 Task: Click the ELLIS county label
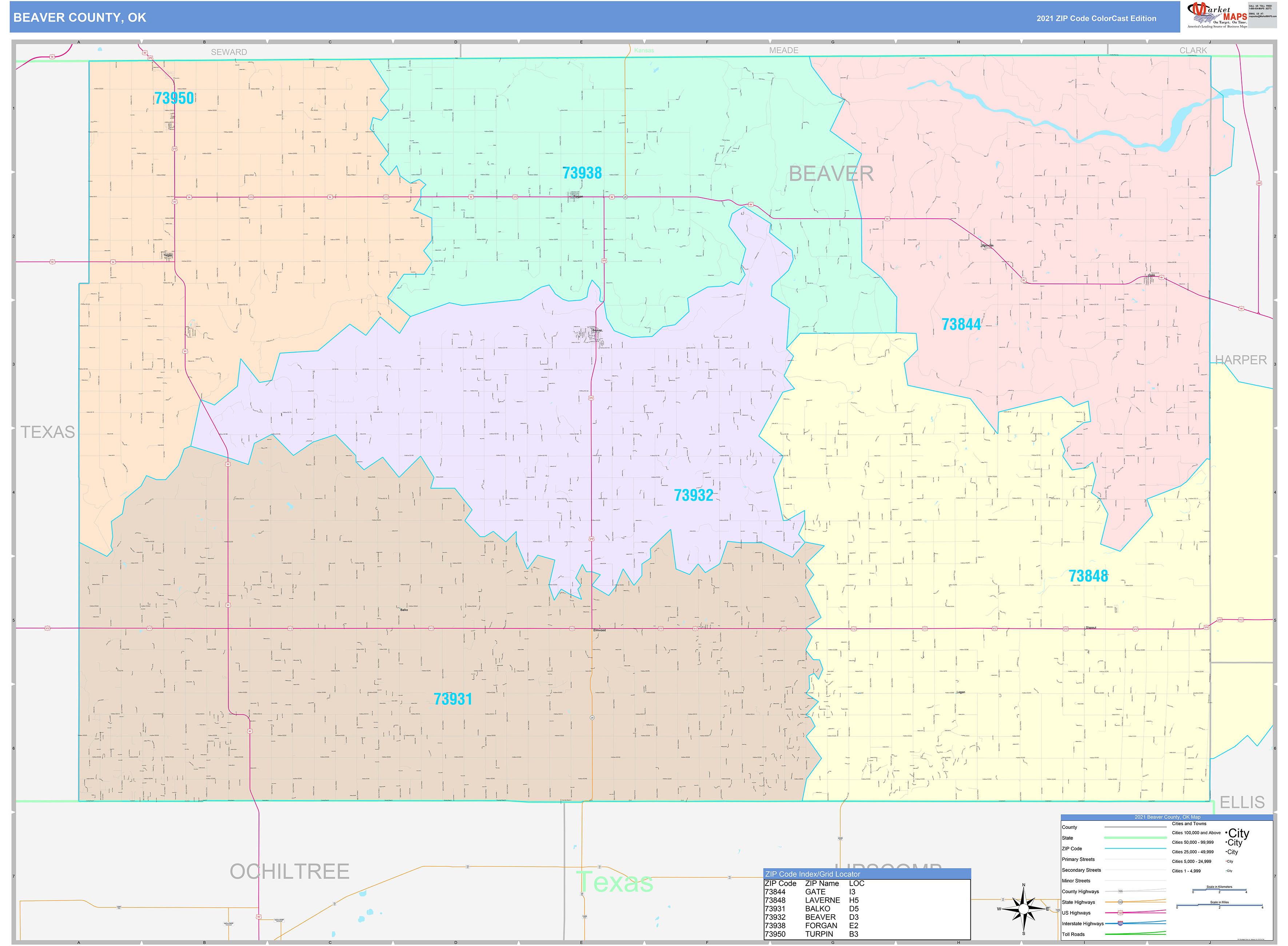1242,802
